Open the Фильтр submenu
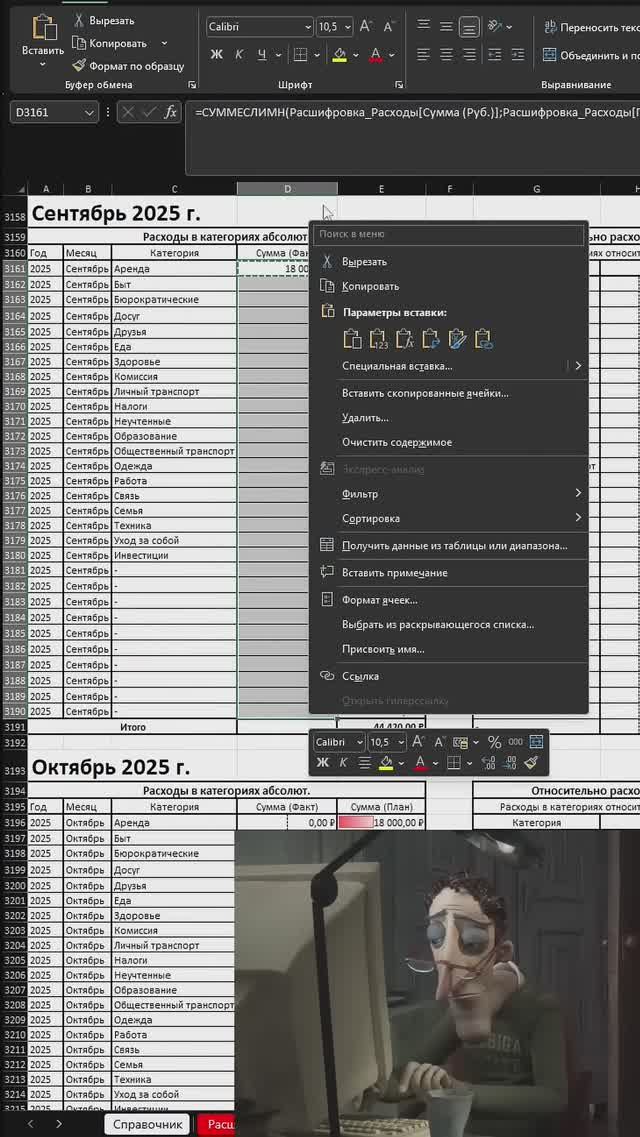Screen dimensions: 640x1137 (x=449, y=494)
